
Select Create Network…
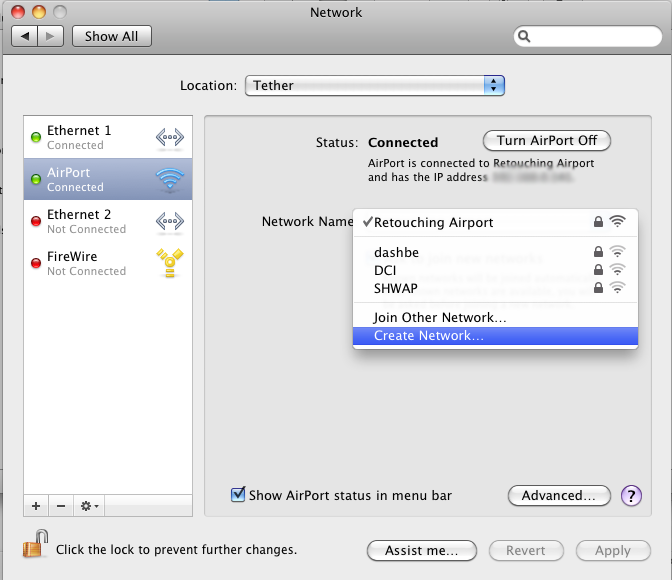pyautogui.click(x=495, y=336)
